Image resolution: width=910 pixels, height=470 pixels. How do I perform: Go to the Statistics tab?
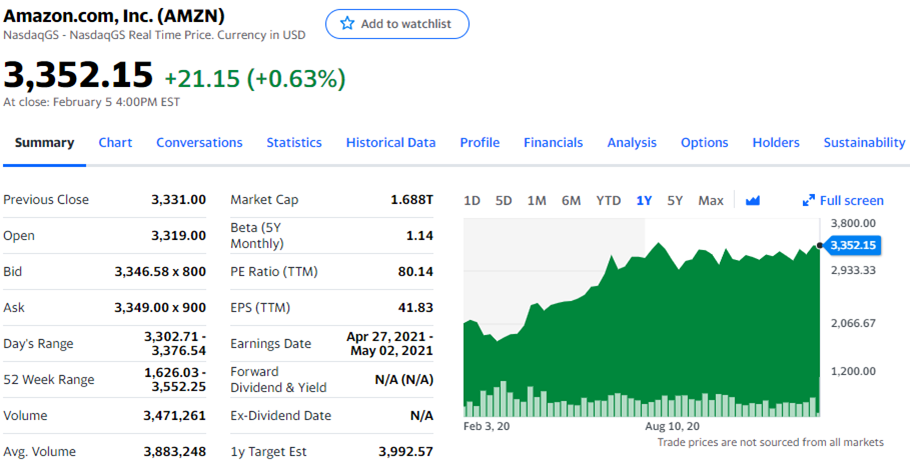294,143
